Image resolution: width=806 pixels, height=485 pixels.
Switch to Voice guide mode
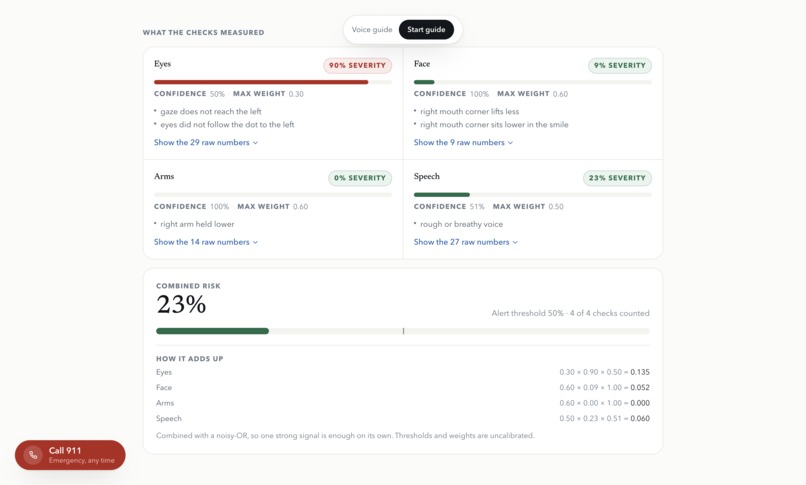click(x=372, y=30)
